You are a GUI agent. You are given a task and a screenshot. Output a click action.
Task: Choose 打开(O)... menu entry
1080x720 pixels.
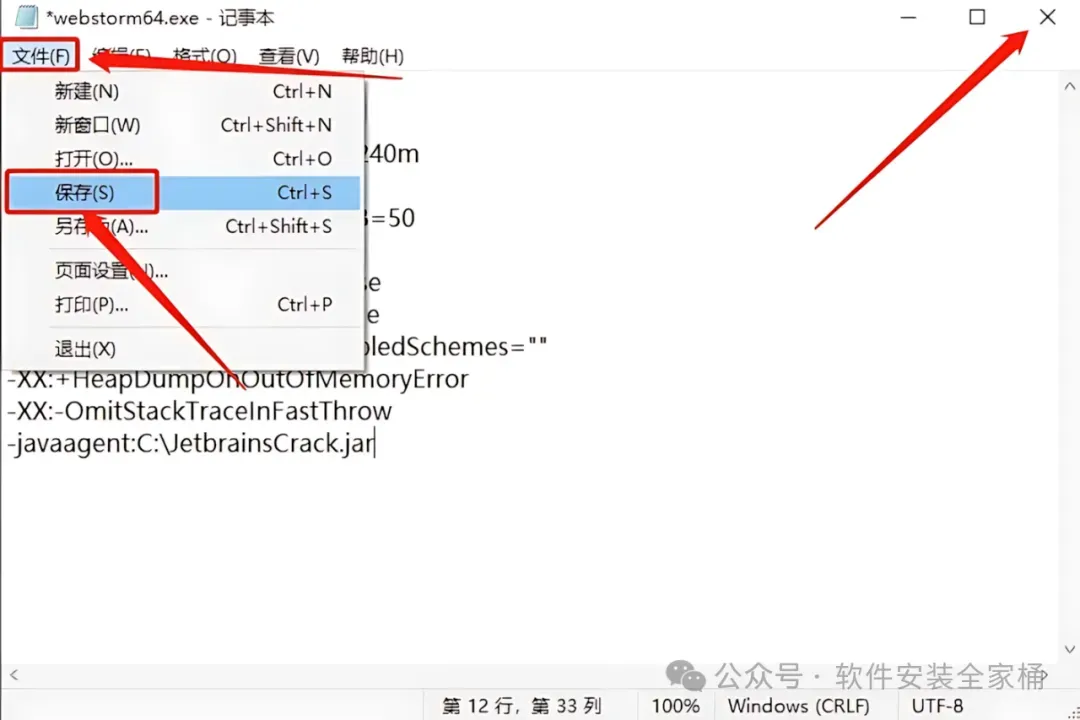point(183,158)
